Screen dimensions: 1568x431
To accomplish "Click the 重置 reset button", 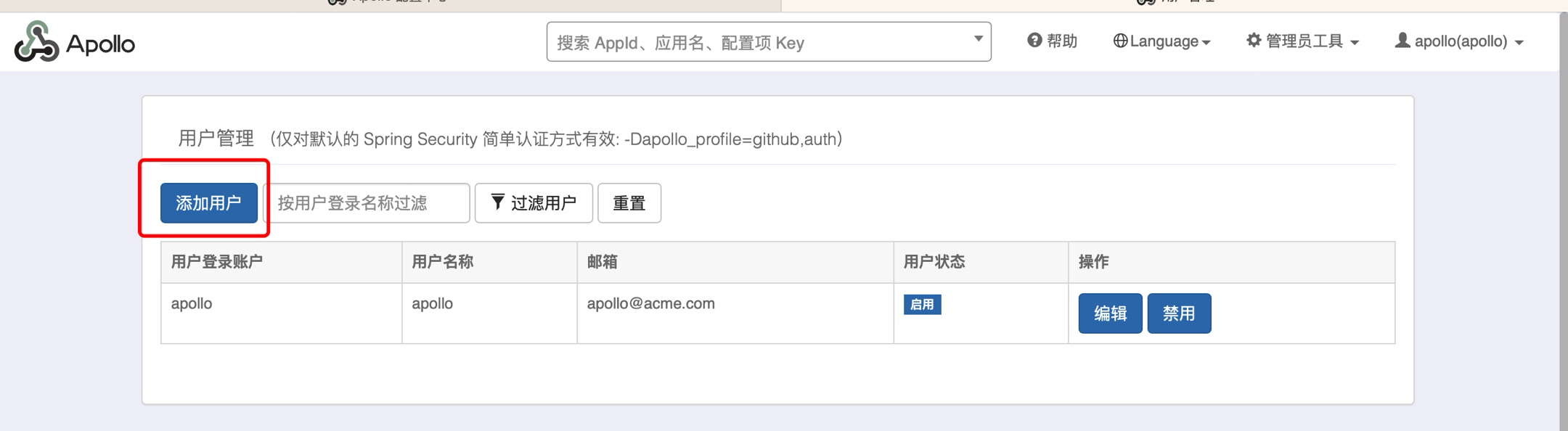I will pos(629,203).
